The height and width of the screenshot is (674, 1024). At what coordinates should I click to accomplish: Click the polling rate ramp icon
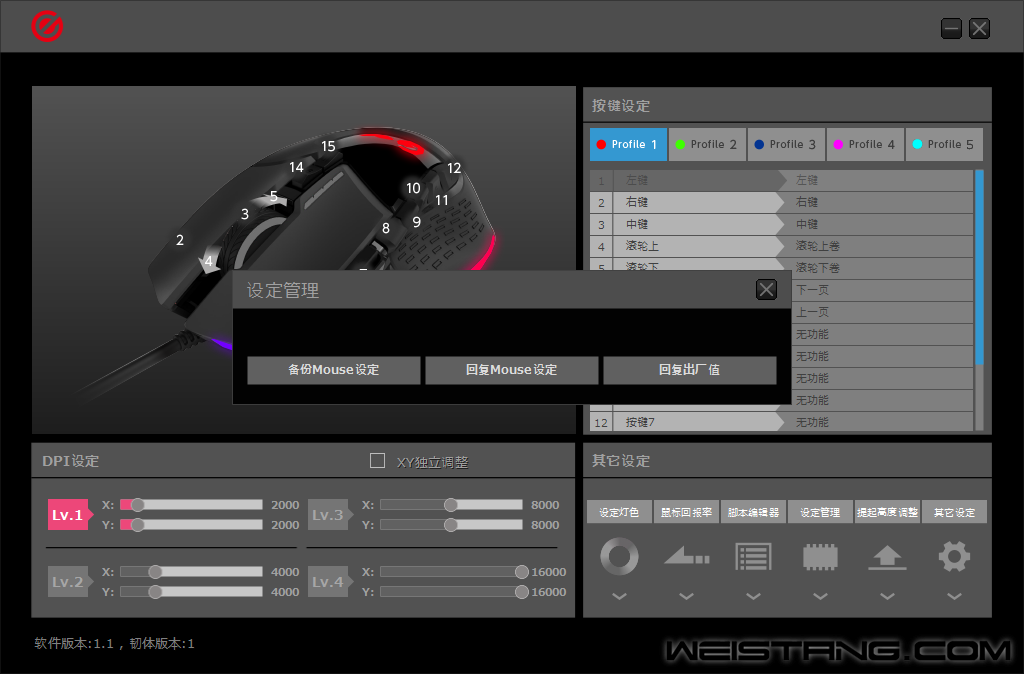[x=686, y=556]
